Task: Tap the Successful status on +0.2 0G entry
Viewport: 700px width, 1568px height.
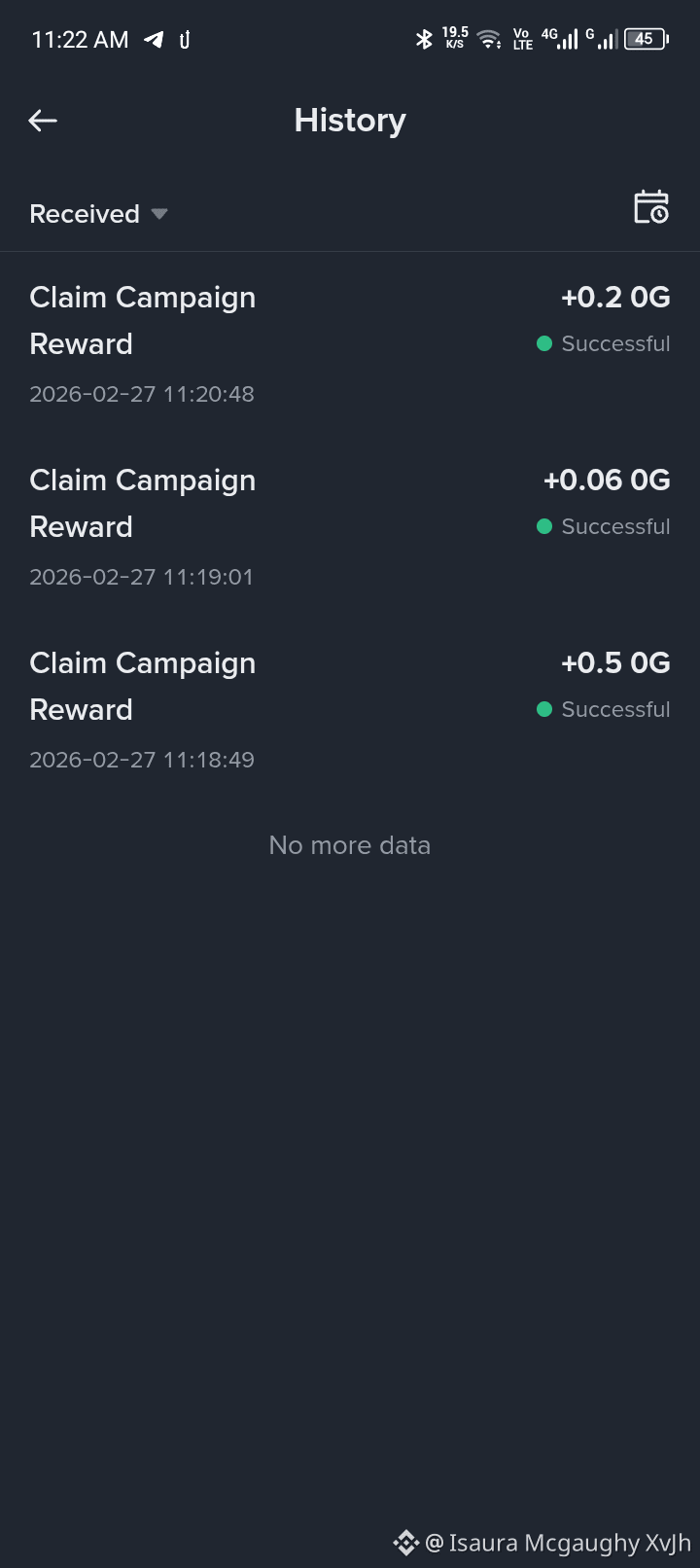Action: [604, 344]
